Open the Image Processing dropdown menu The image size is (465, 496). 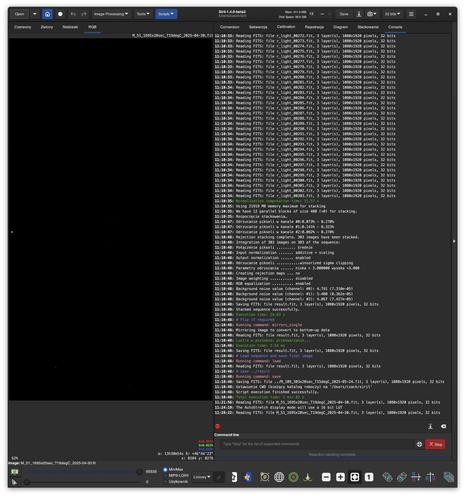111,14
